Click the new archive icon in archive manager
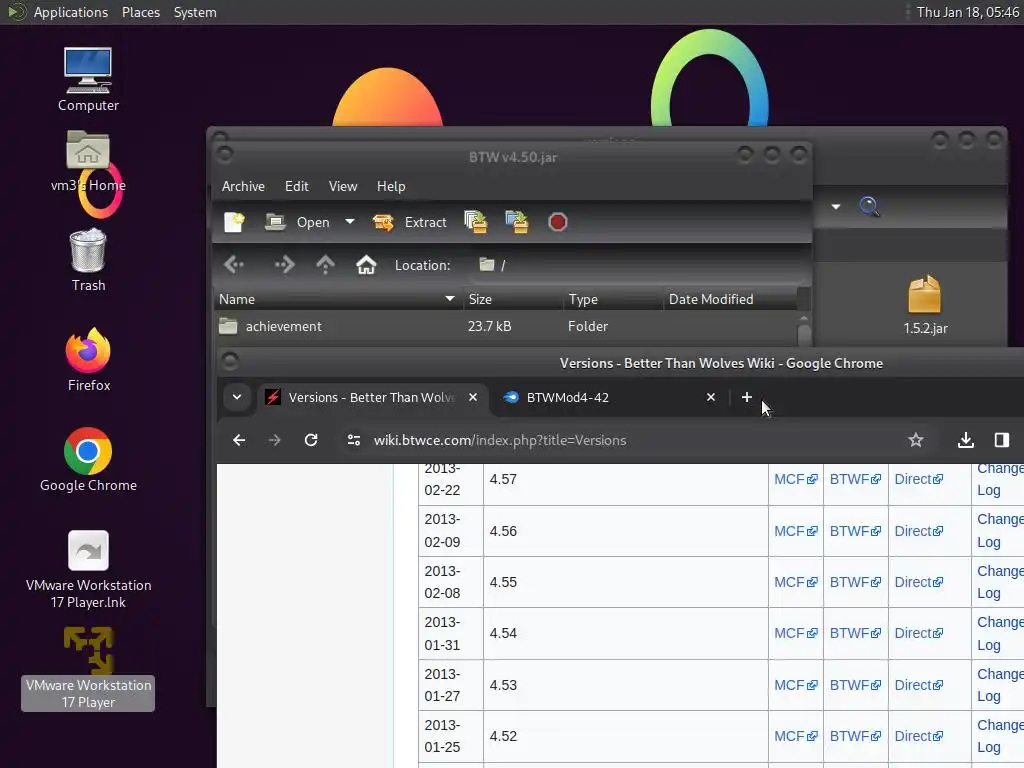This screenshot has height=768, width=1024. point(234,222)
